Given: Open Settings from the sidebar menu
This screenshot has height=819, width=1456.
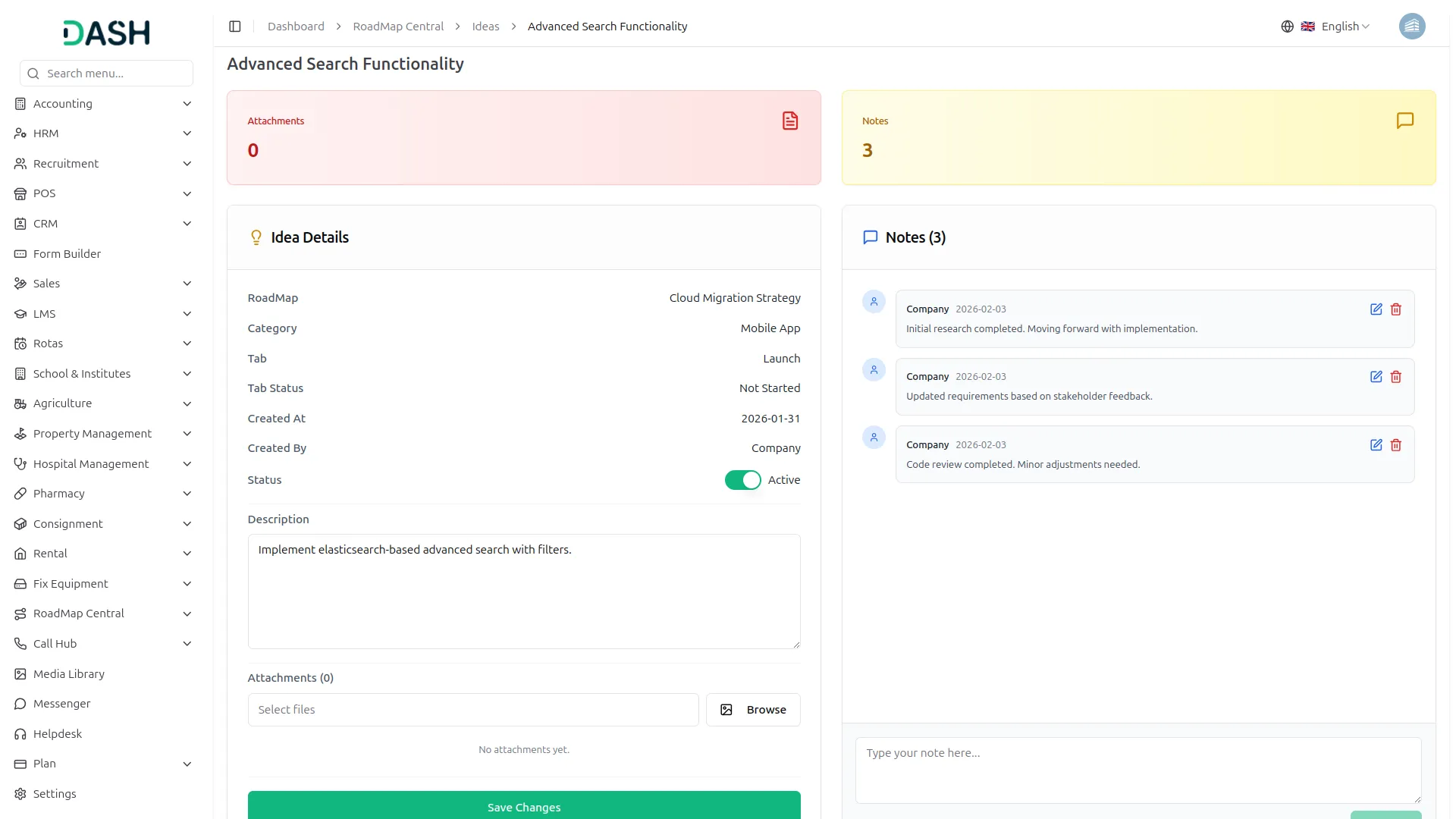Looking at the screenshot, I should [54, 793].
